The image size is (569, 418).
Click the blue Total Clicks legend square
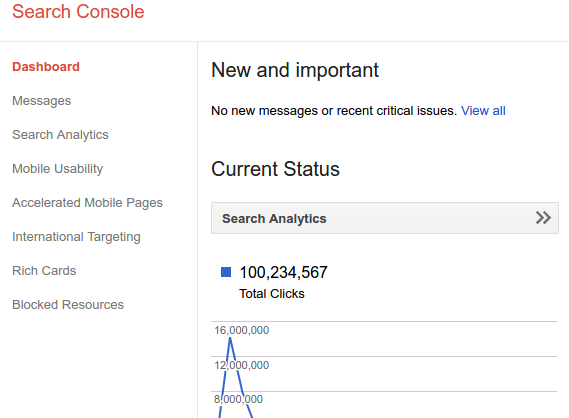(226, 272)
